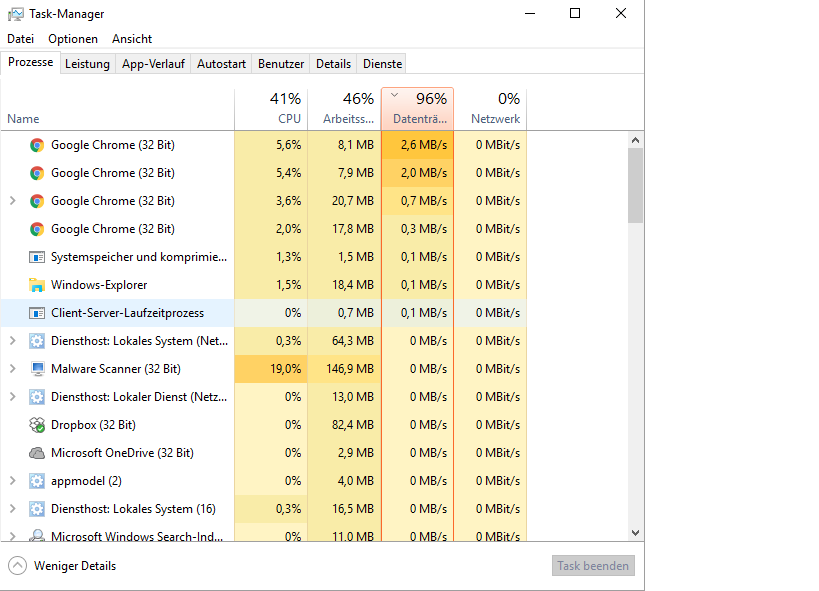Click the 20,7 MB memory cell

click(345, 201)
